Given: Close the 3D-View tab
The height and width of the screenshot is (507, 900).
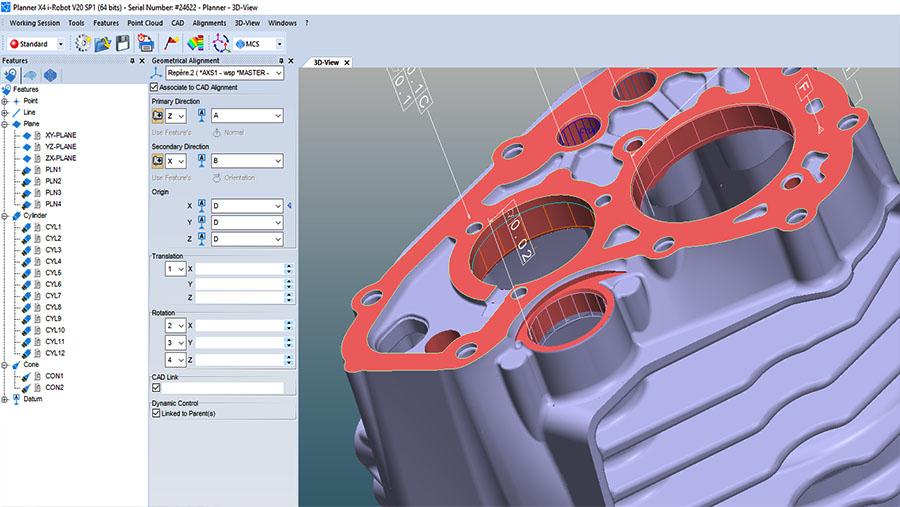Looking at the screenshot, I should point(347,62).
